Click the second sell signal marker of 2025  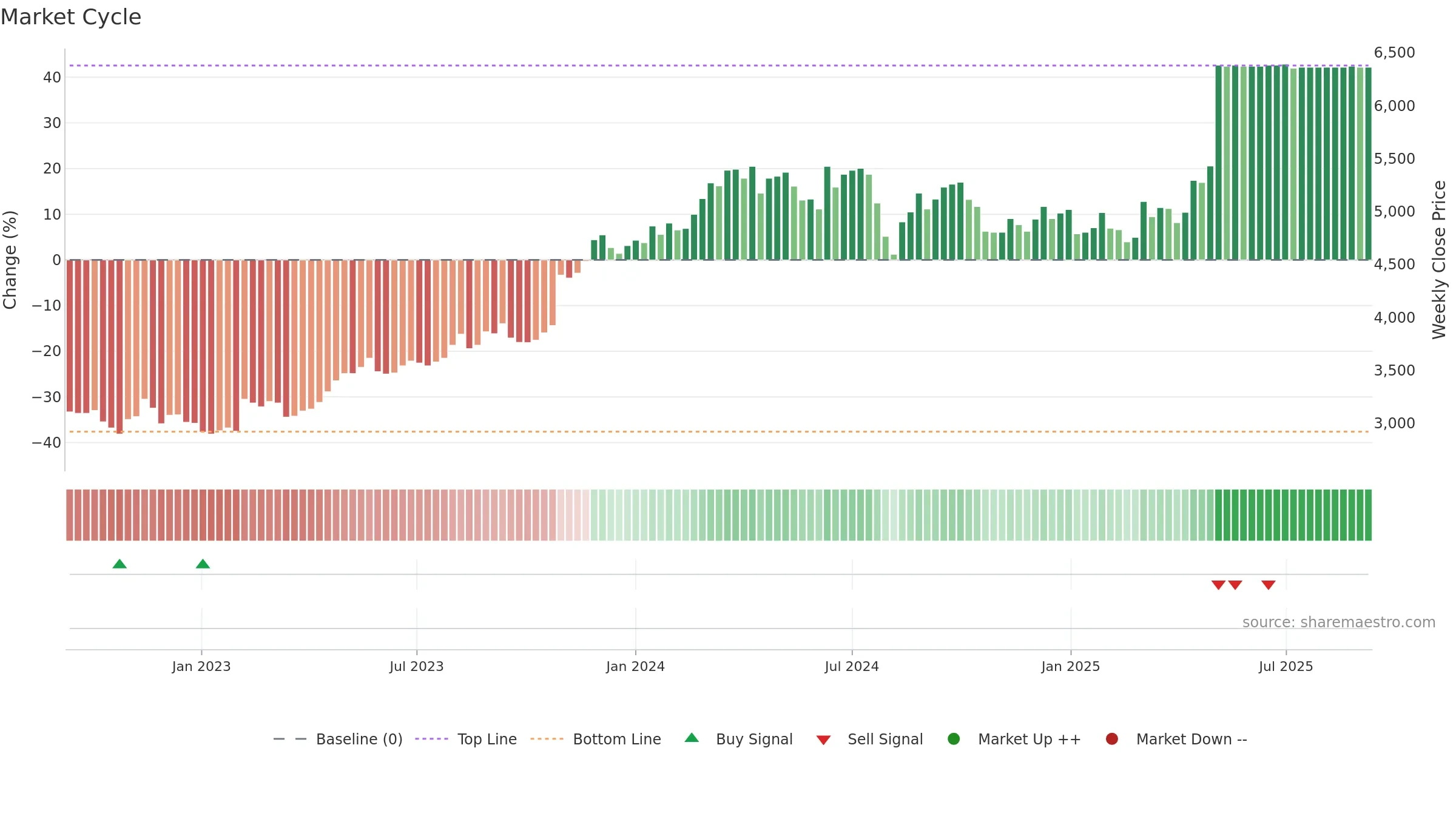click(x=1235, y=585)
